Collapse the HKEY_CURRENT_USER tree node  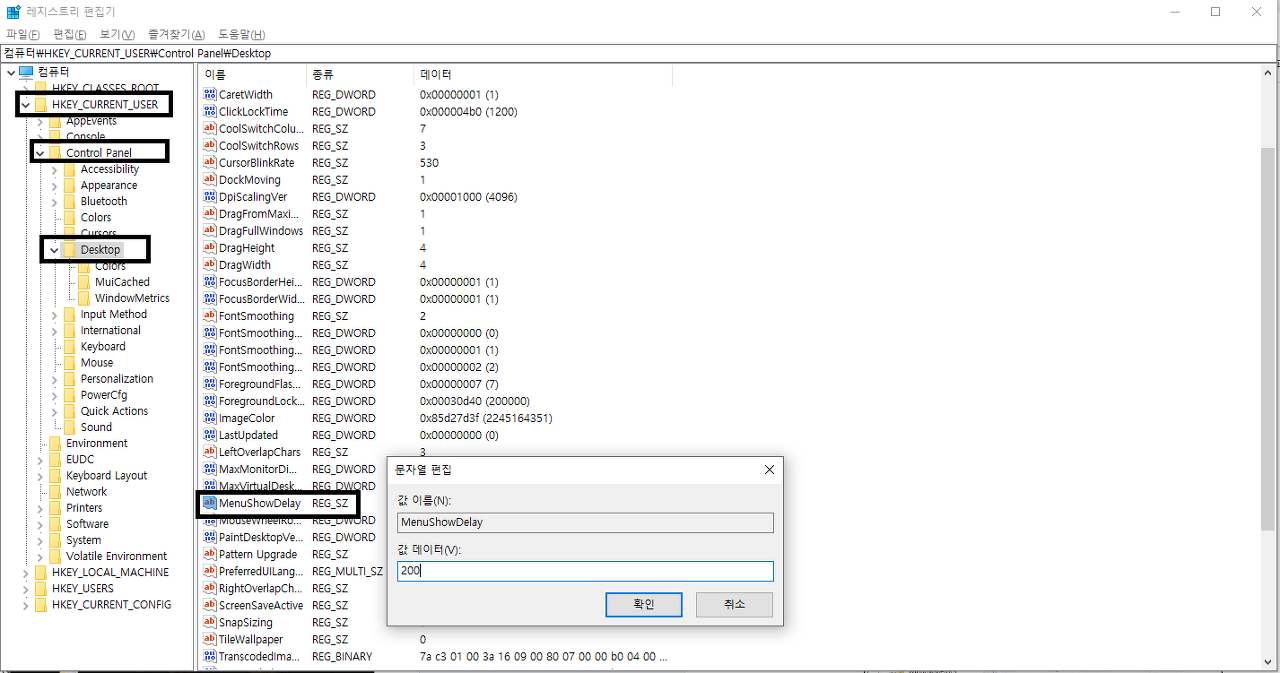pyautogui.click(x=25, y=104)
